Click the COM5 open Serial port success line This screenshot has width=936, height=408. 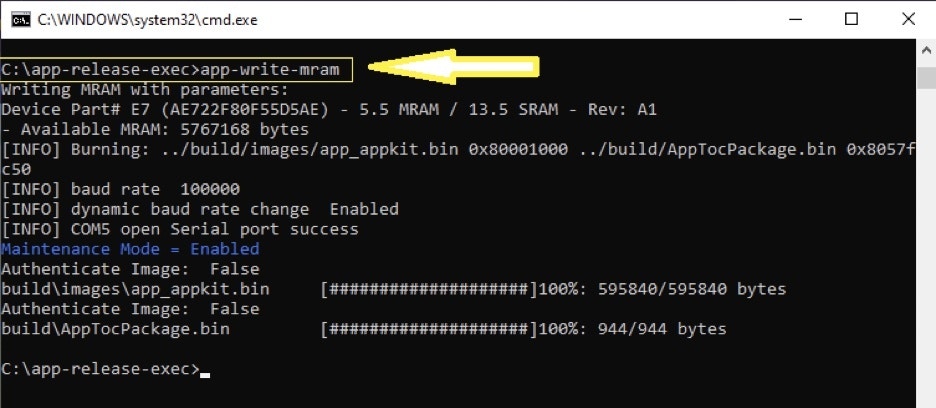[x=180, y=229]
